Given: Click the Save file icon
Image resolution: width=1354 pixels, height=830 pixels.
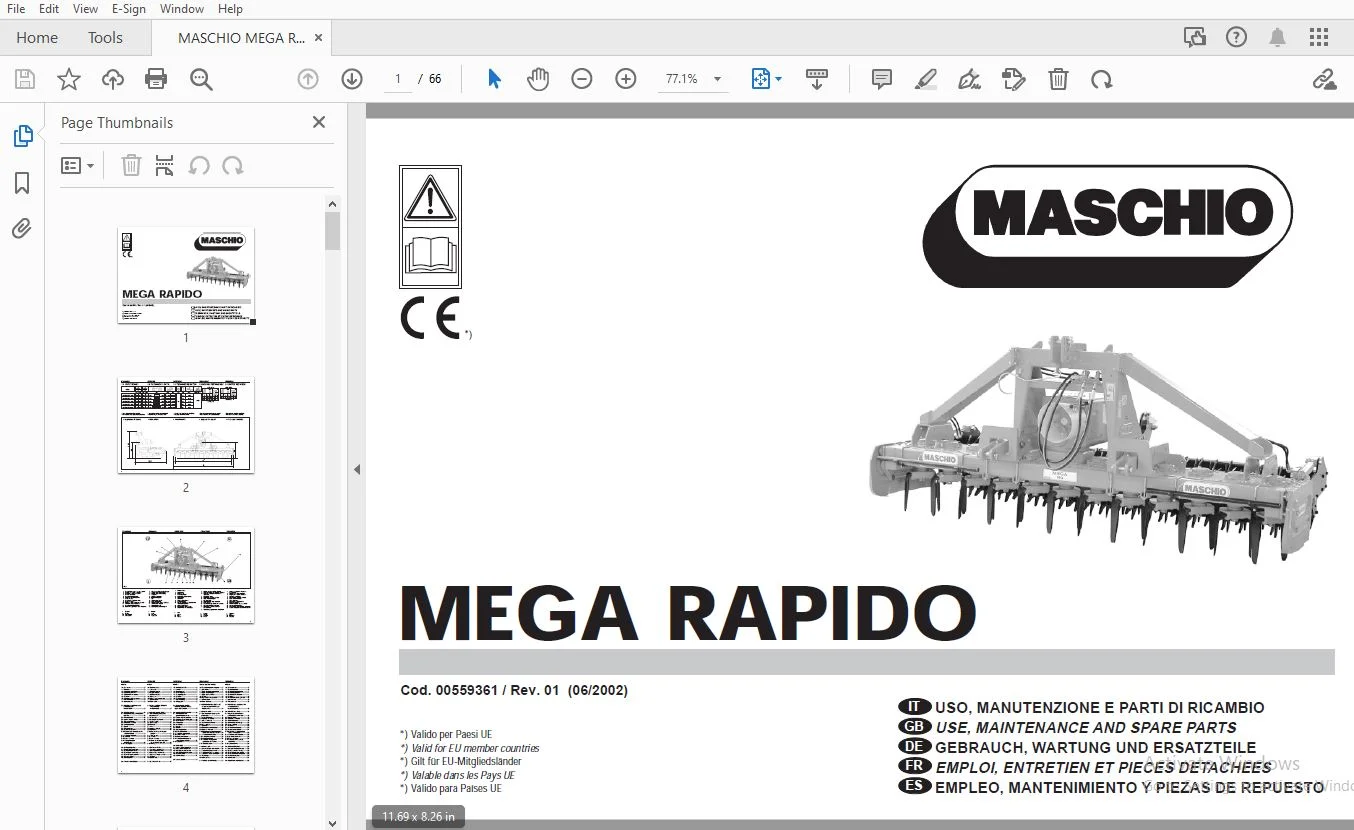Looking at the screenshot, I should 25,79.
